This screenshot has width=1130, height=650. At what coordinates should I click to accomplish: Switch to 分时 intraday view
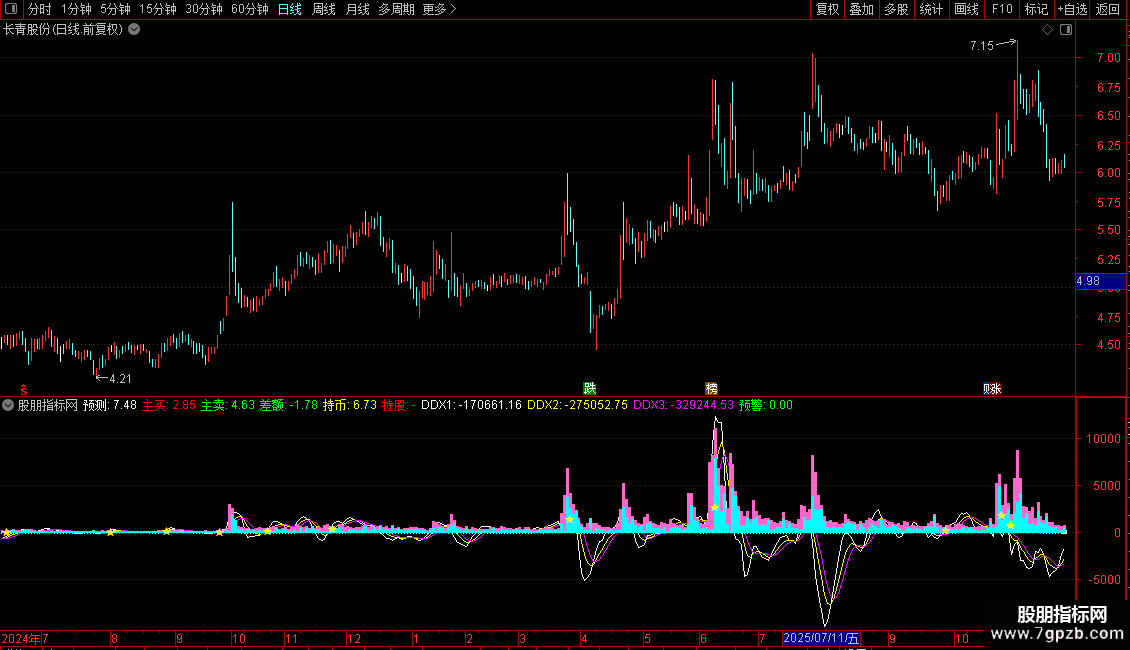(40, 9)
